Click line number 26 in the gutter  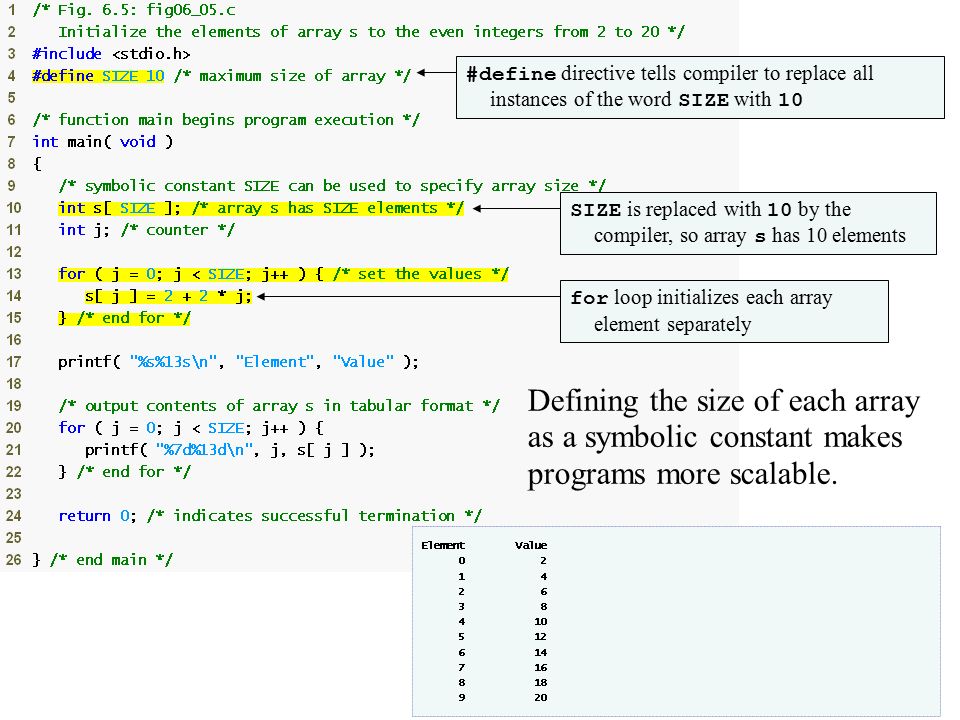tap(13, 560)
